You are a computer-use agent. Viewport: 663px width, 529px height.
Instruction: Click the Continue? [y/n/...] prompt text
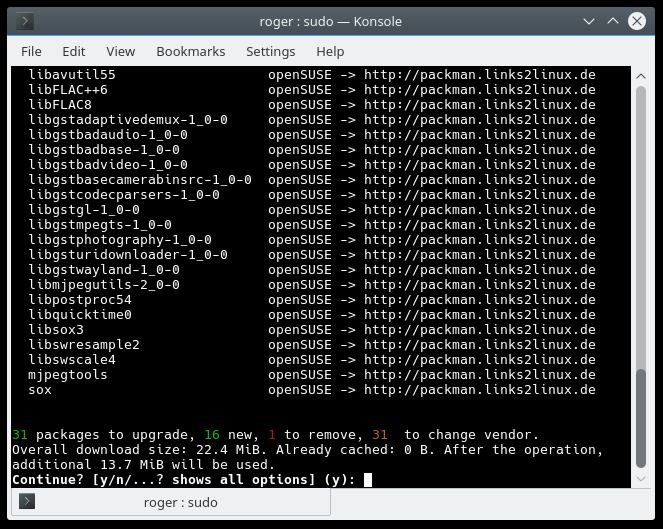click(x=184, y=480)
